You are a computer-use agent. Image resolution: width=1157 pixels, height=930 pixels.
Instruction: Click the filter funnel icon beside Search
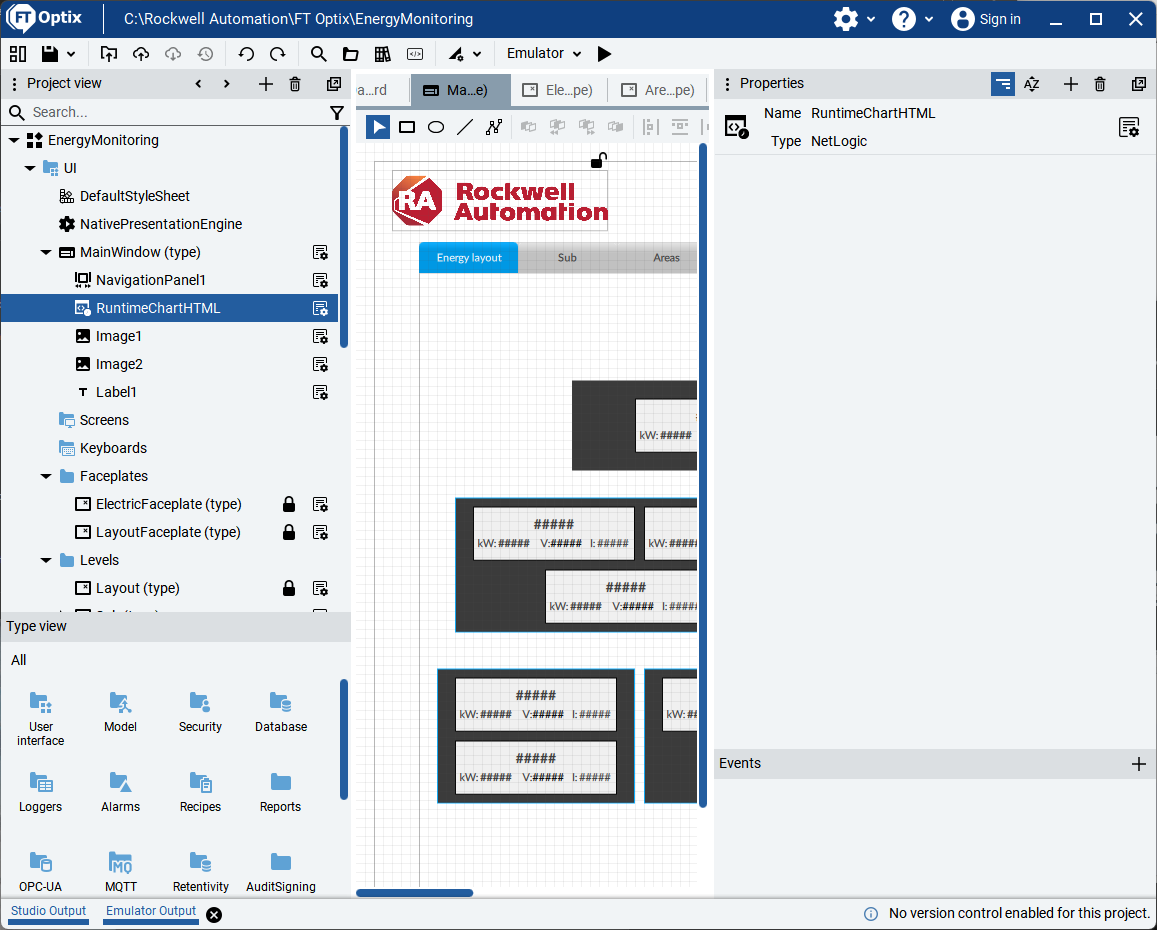pyautogui.click(x=337, y=113)
